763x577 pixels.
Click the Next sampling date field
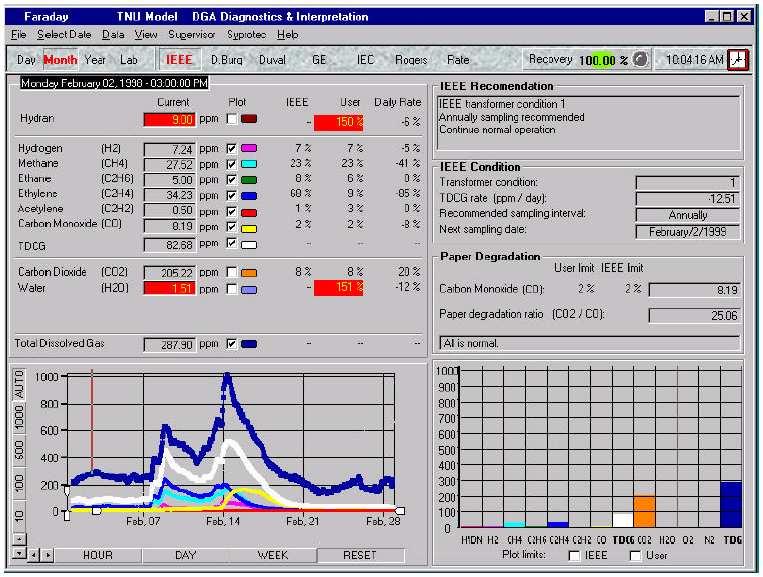[688, 232]
